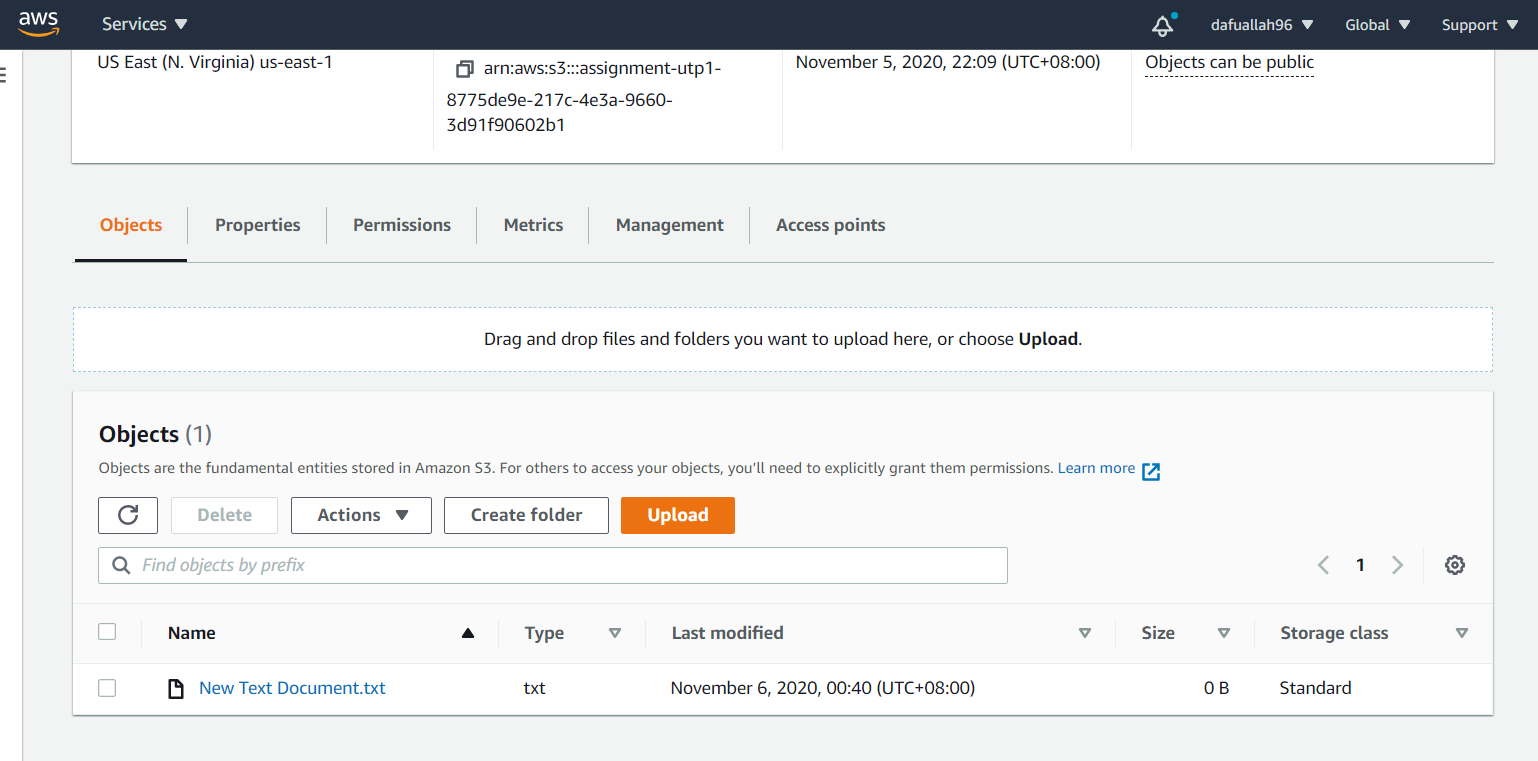
Task: Open the Permissions tab
Action: 402,225
